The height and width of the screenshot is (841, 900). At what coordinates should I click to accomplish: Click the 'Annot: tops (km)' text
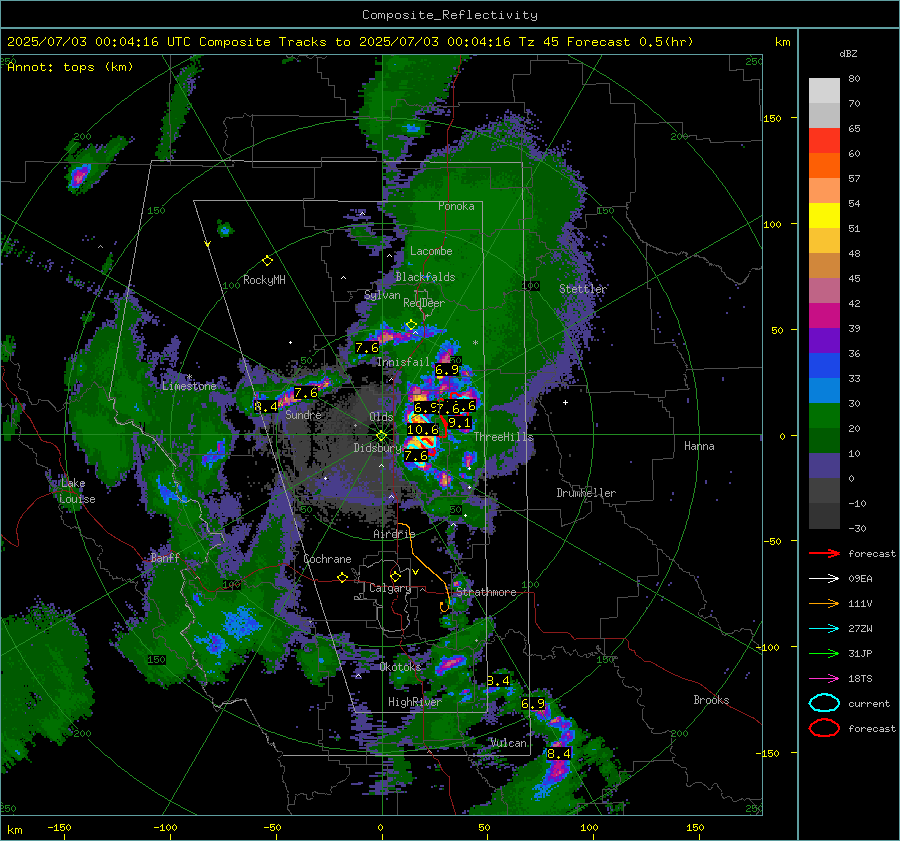pos(70,67)
